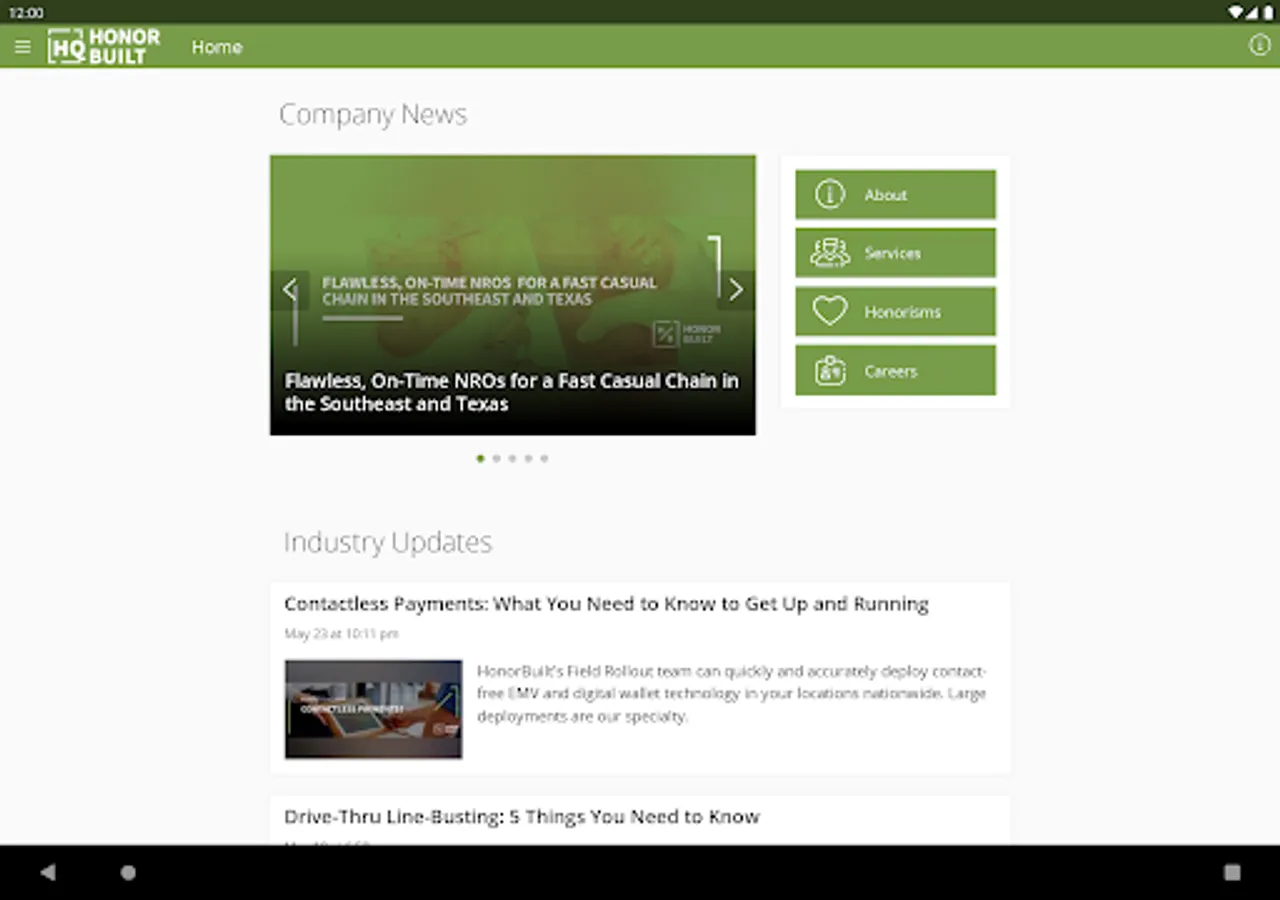Click the Company News heading
The height and width of the screenshot is (900, 1280).
(373, 114)
